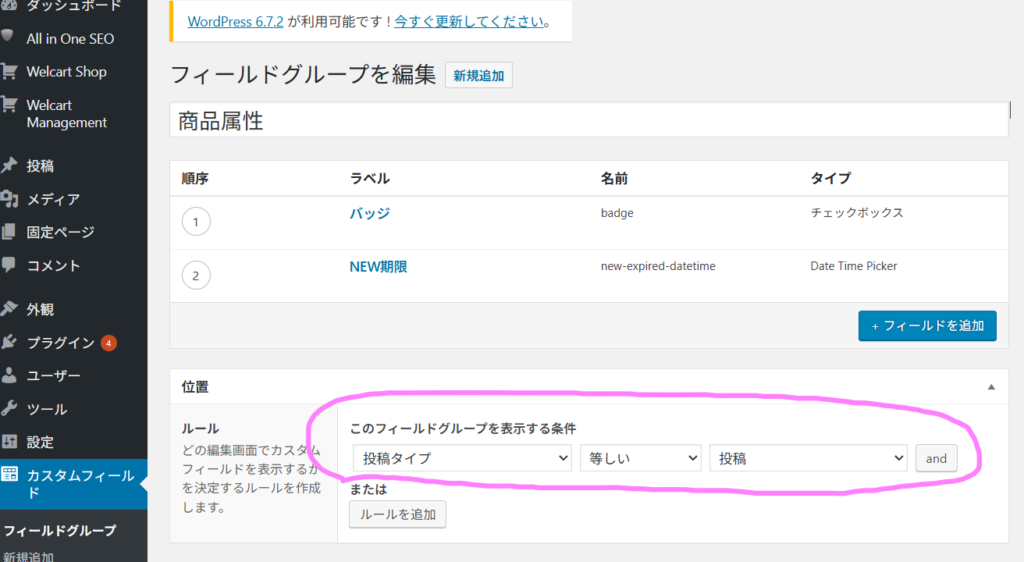Click the Welcart Shop cart icon
Image resolution: width=1024 pixels, height=562 pixels.
pyautogui.click(x=9, y=71)
